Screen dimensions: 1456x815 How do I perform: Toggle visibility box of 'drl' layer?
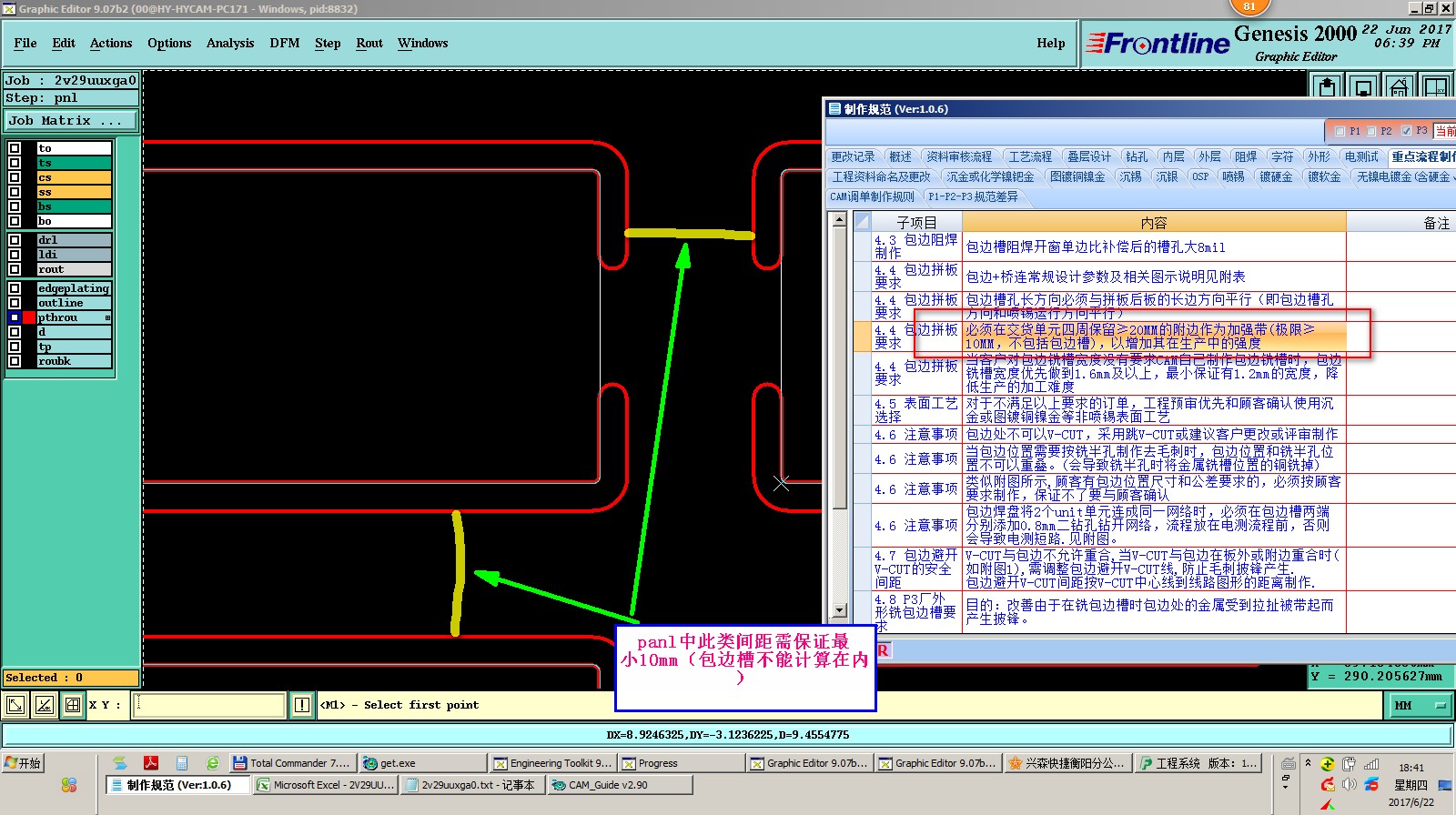(15, 240)
